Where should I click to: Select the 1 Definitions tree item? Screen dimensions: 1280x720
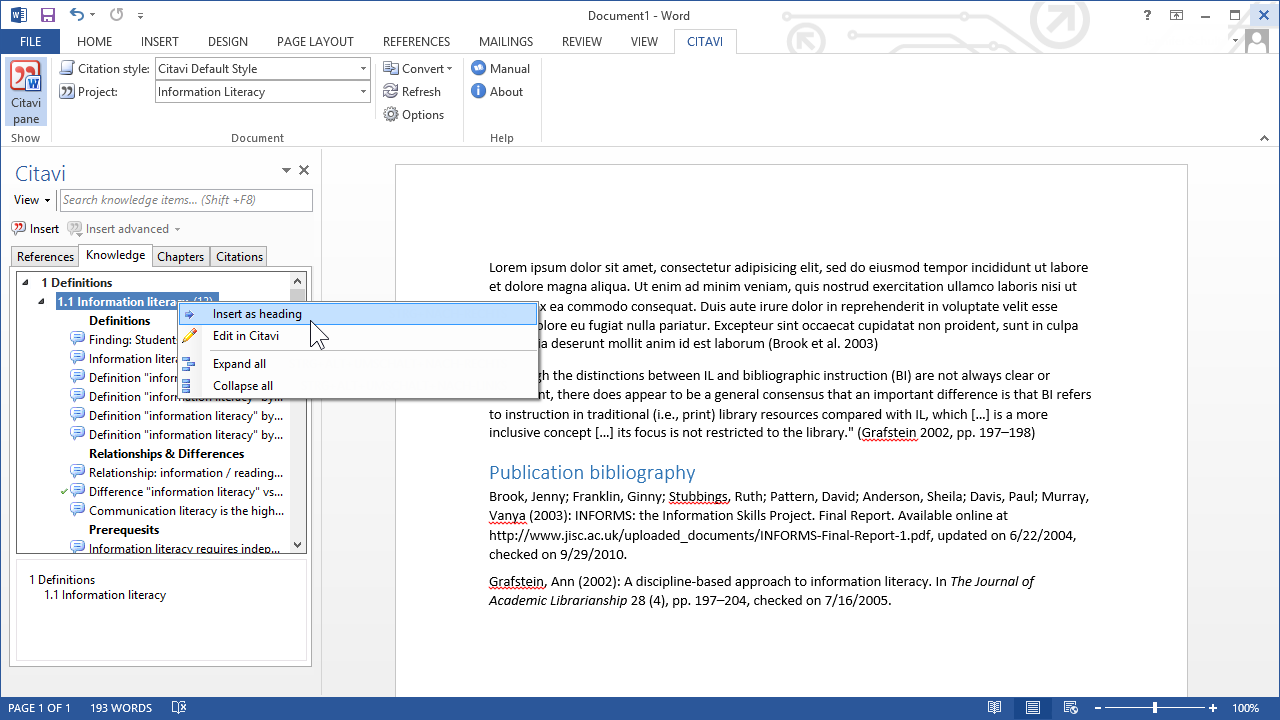click(x=76, y=283)
